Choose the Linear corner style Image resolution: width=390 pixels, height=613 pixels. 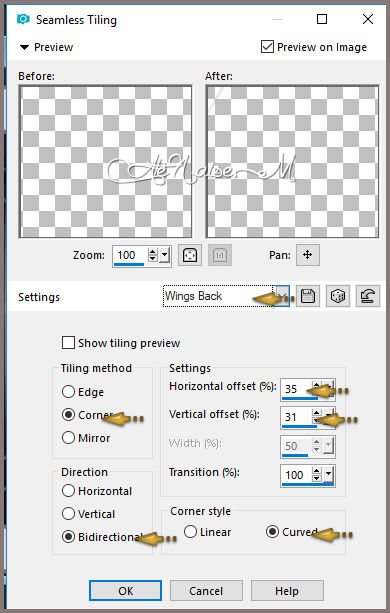click(190, 532)
